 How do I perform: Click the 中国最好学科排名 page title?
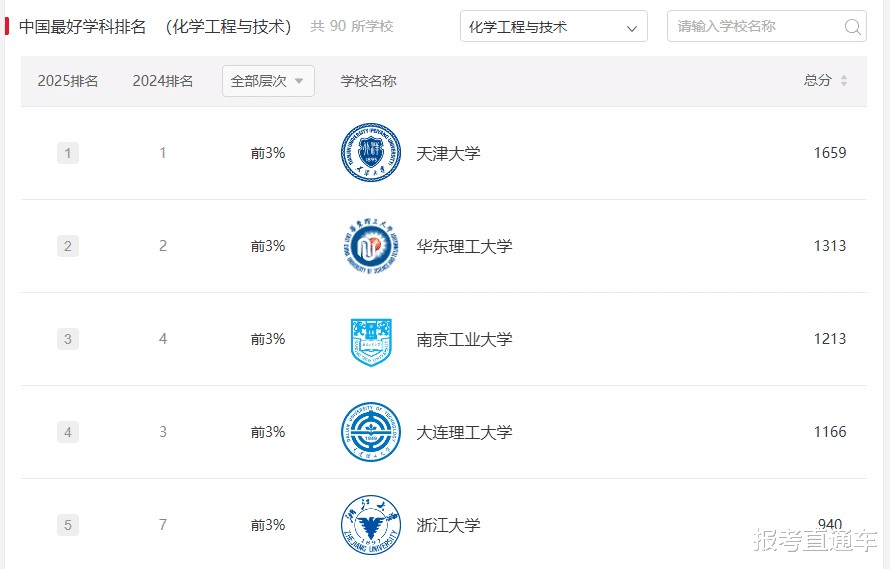(82, 27)
